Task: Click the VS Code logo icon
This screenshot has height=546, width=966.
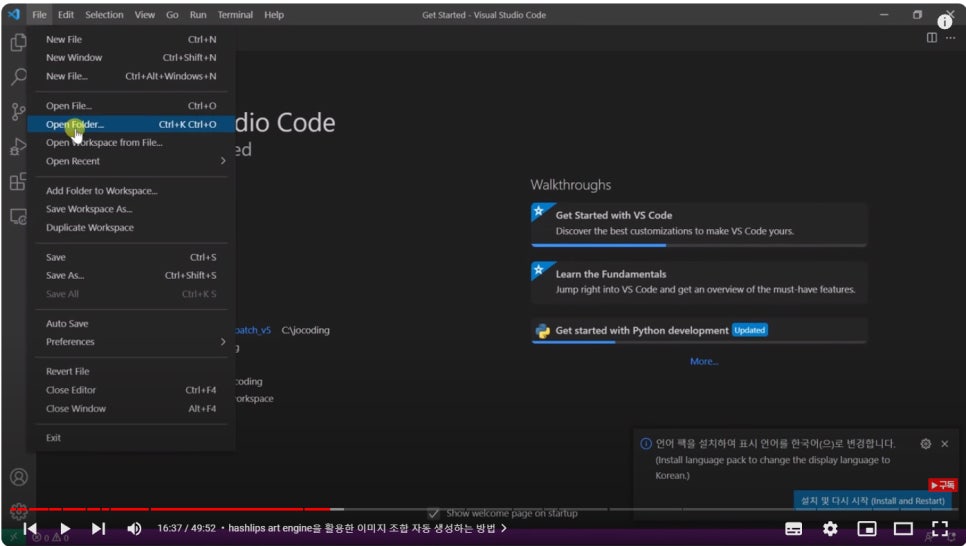Action: click(x=14, y=14)
